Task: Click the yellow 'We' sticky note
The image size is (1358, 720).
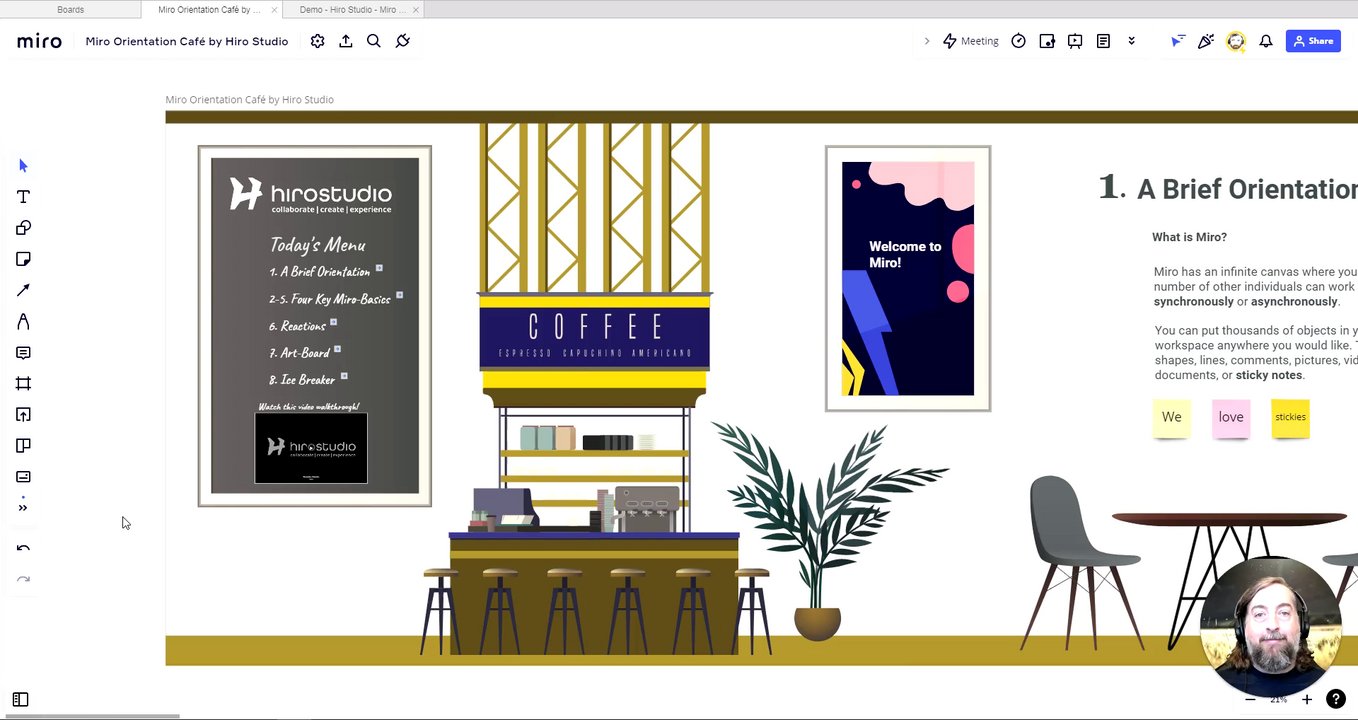Action: pyautogui.click(x=1171, y=418)
